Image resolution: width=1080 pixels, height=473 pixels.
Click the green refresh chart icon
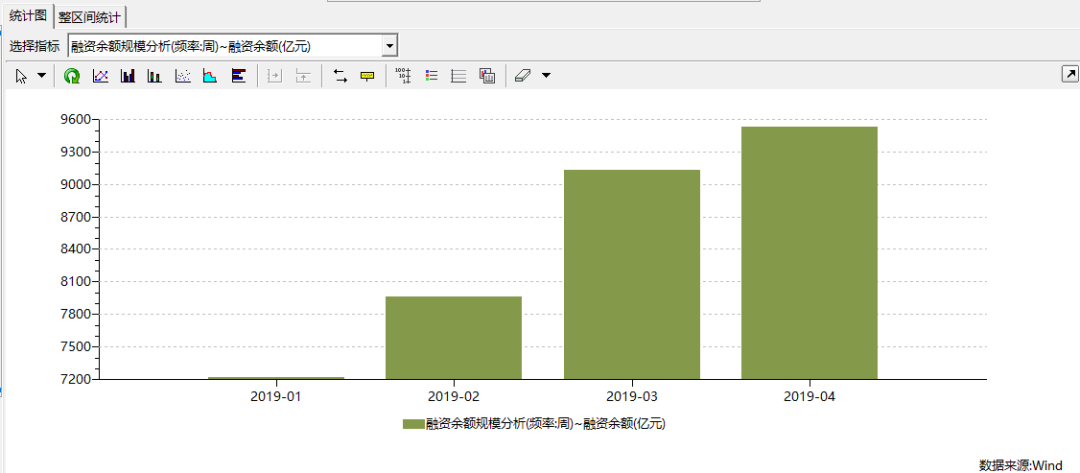[x=72, y=76]
